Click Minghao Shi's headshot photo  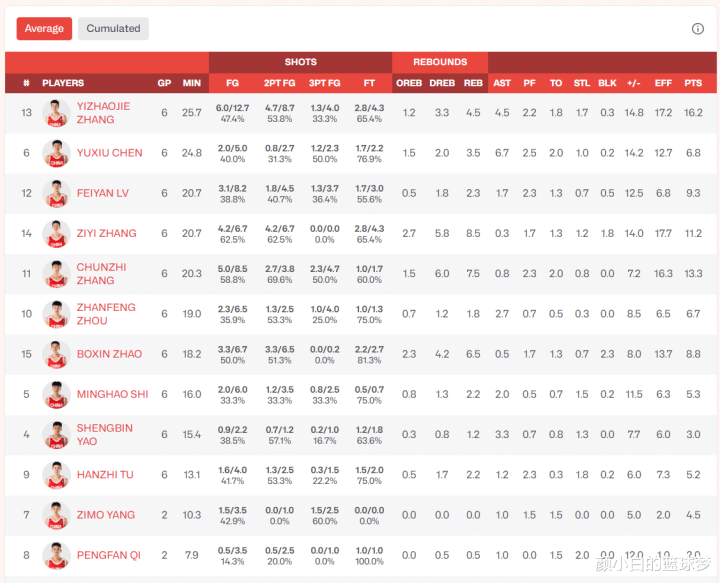click(x=56, y=395)
